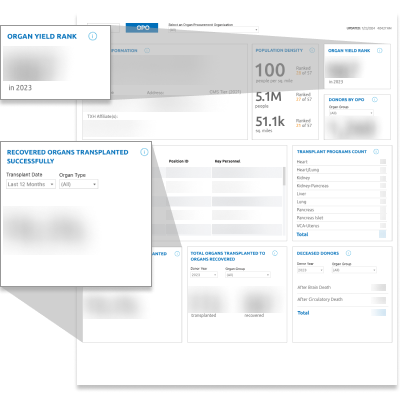Click Total row in Transplant Programs Count
This screenshot has height=400, width=400.
coord(341,234)
